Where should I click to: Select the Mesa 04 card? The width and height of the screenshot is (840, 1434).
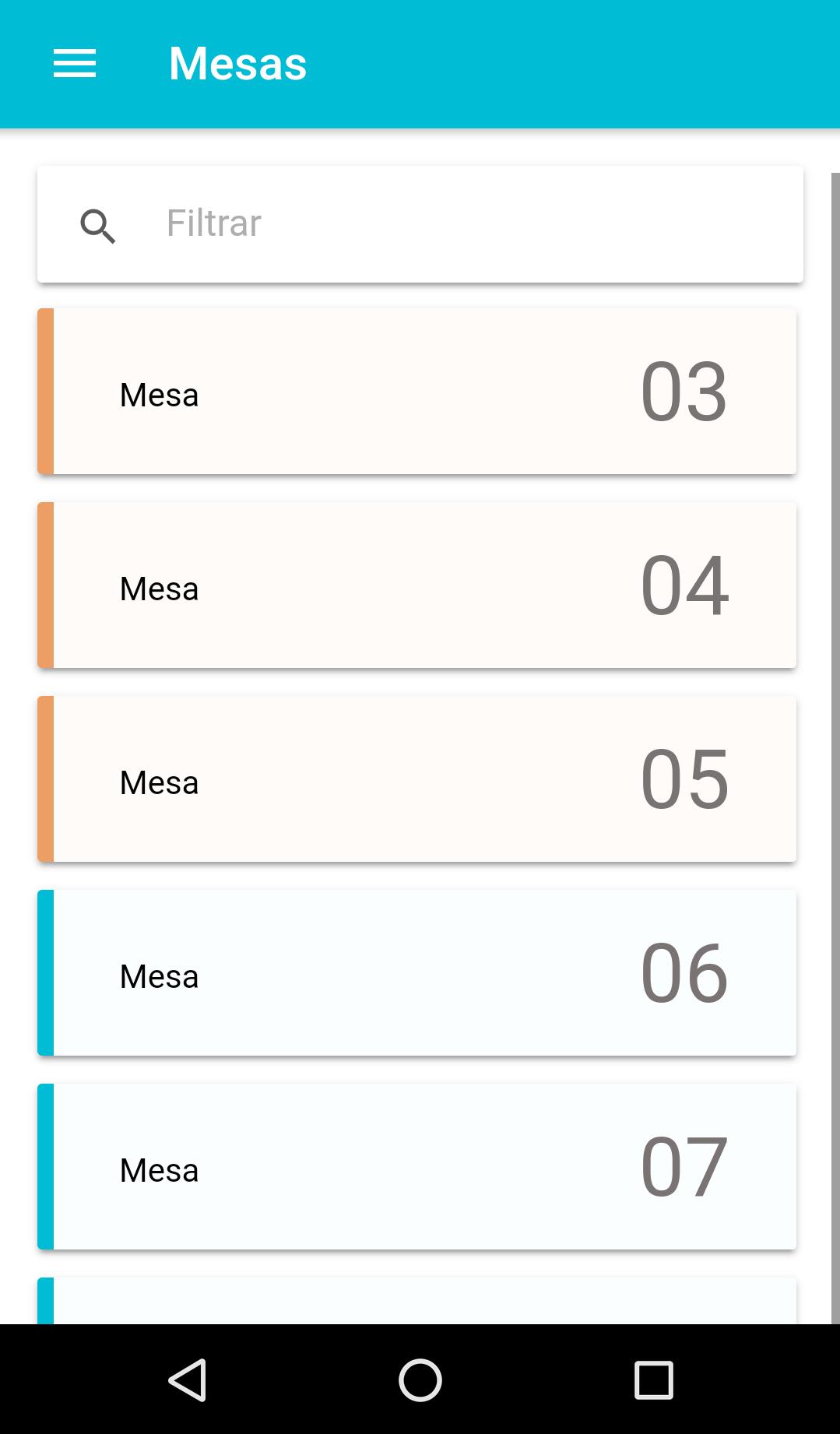pyautogui.click(x=417, y=585)
